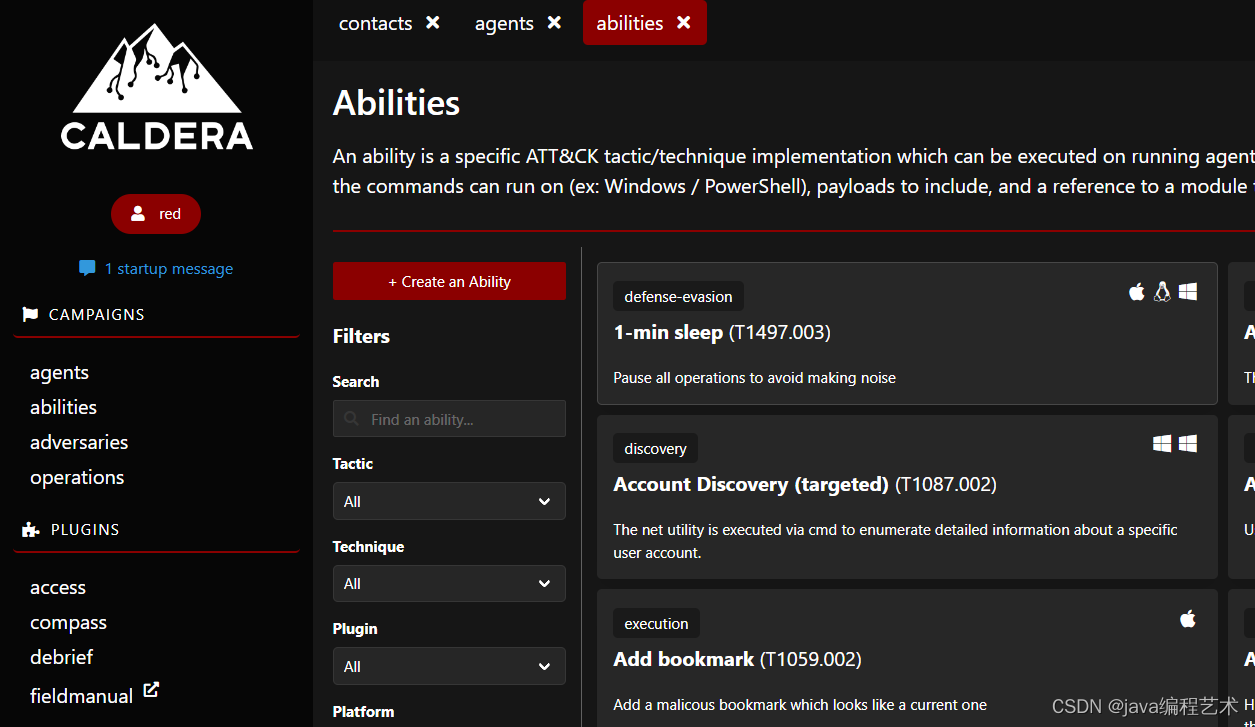The height and width of the screenshot is (727, 1255).
Task: Open agents in the Campaigns sidebar
Action: click(x=59, y=372)
